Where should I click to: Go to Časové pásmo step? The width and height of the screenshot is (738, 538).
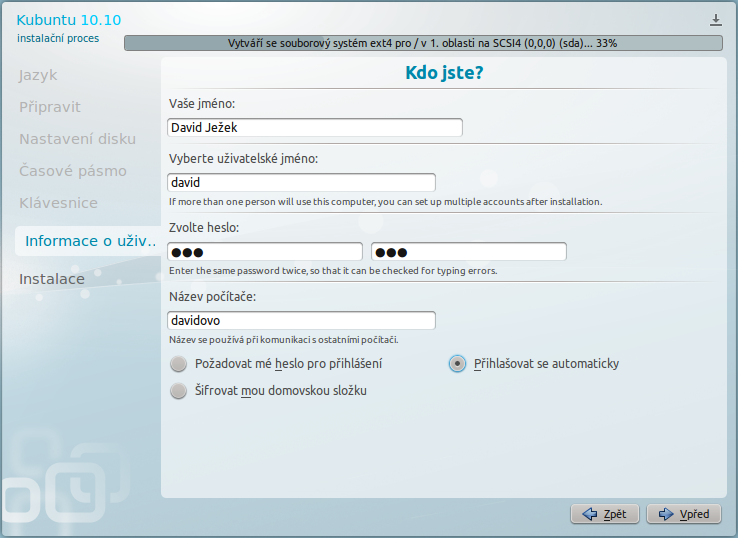tap(73, 171)
